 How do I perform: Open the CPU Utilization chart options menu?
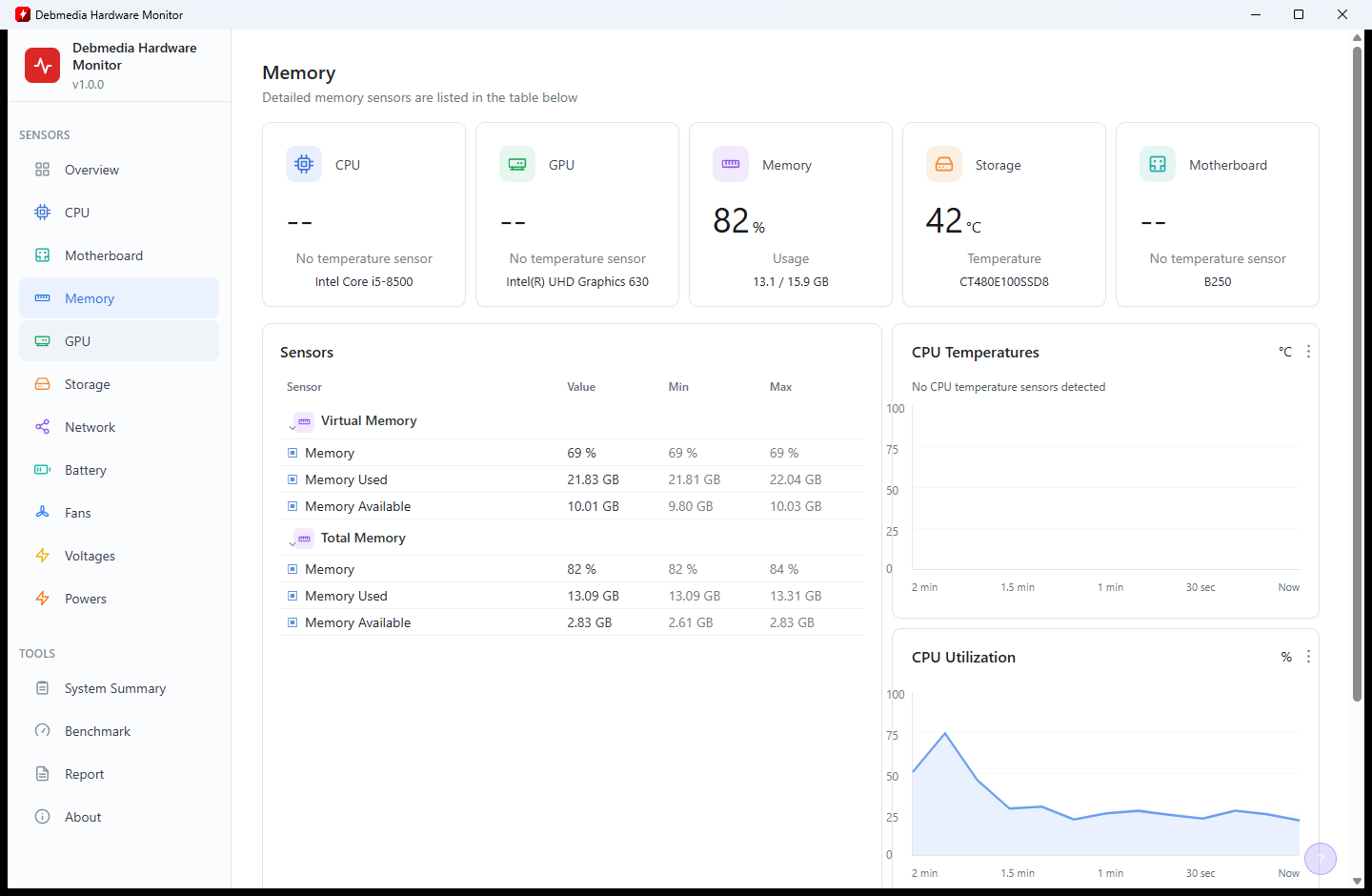1308,657
